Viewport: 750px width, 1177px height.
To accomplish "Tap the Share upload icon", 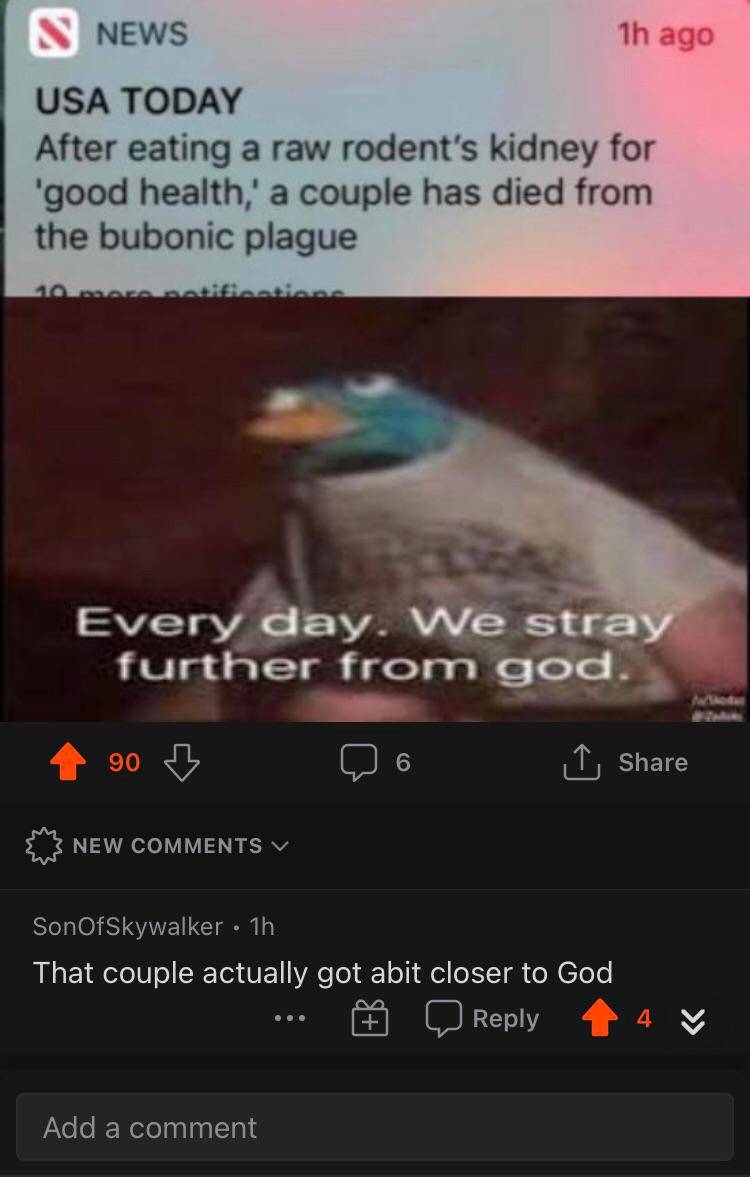I will pos(582,762).
